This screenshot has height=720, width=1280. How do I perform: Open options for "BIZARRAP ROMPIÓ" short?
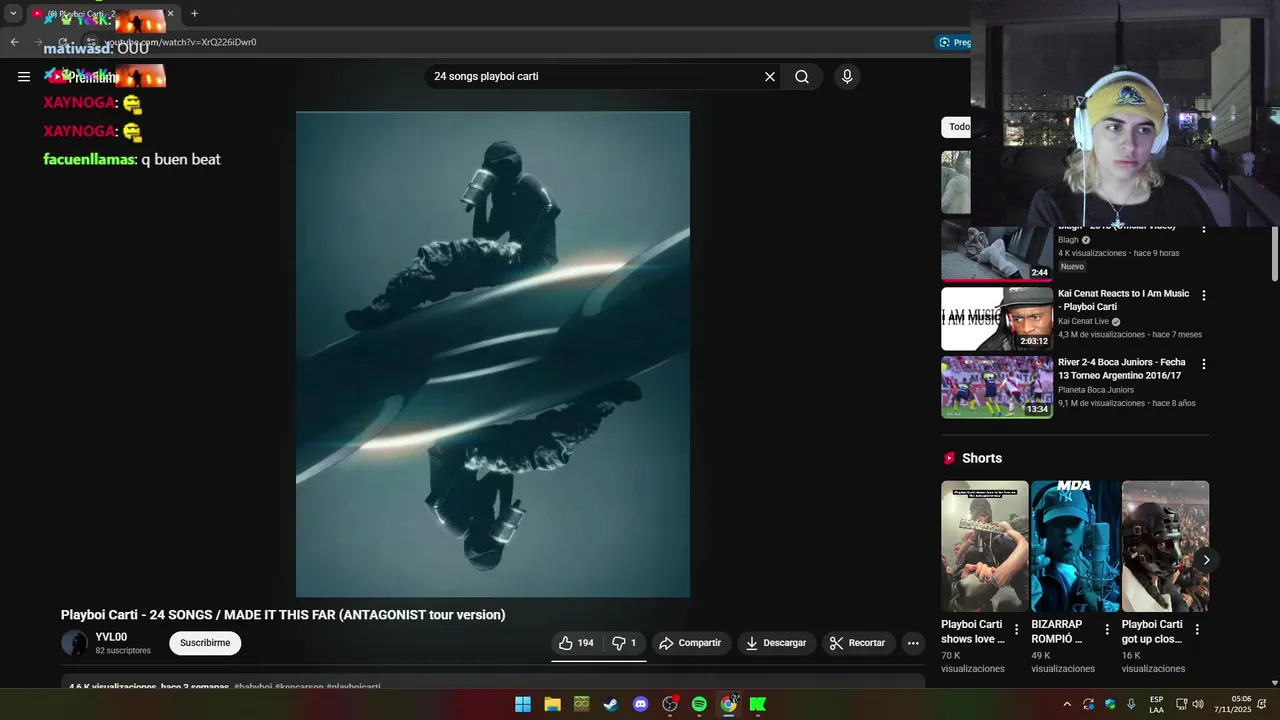(1107, 630)
